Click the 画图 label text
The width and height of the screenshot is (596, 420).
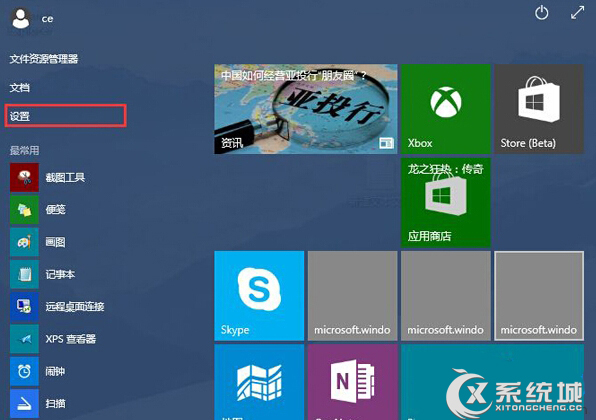[x=55, y=242]
